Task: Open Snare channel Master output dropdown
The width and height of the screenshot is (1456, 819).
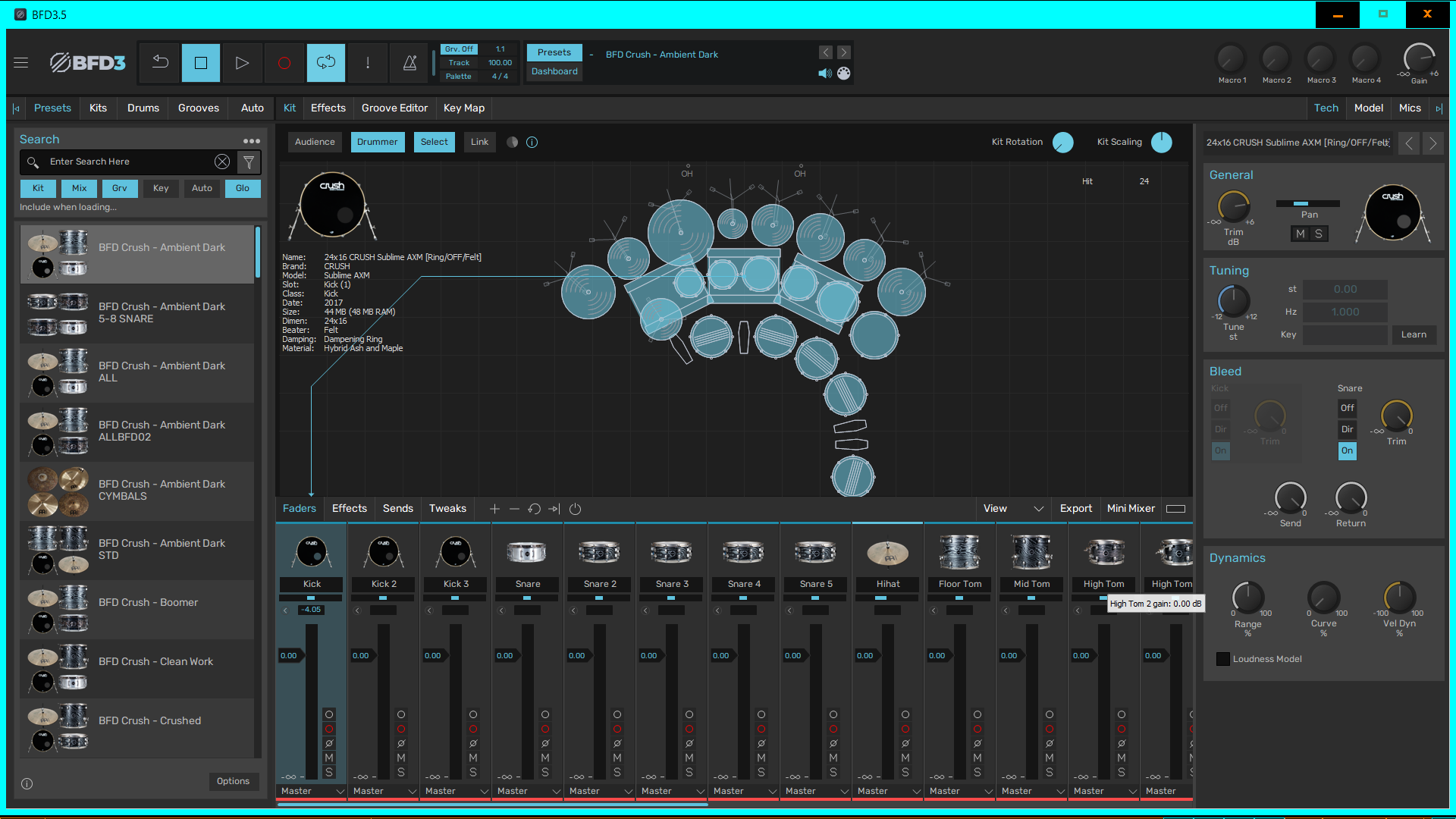Action: coord(528,791)
